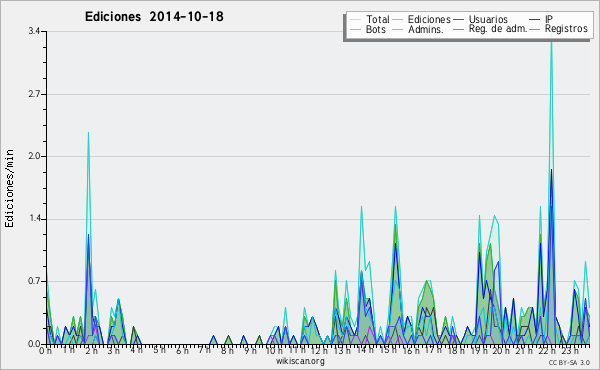Click the 3.4 y-axis value
Screen dimensions: 600x370
34,31
